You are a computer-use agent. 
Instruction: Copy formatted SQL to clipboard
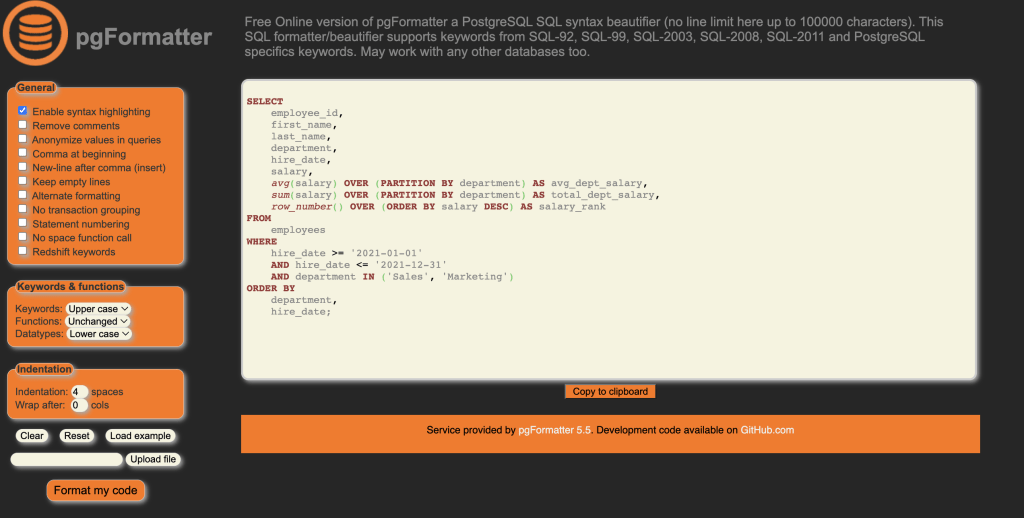[610, 391]
